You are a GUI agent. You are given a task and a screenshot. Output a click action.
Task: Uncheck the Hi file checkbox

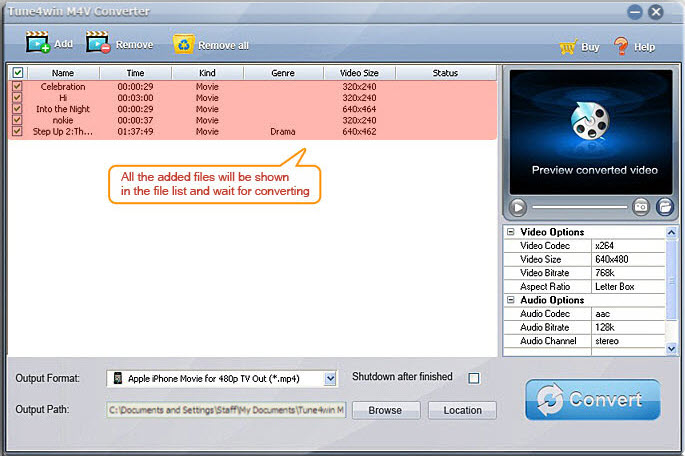click(x=17, y=97)
